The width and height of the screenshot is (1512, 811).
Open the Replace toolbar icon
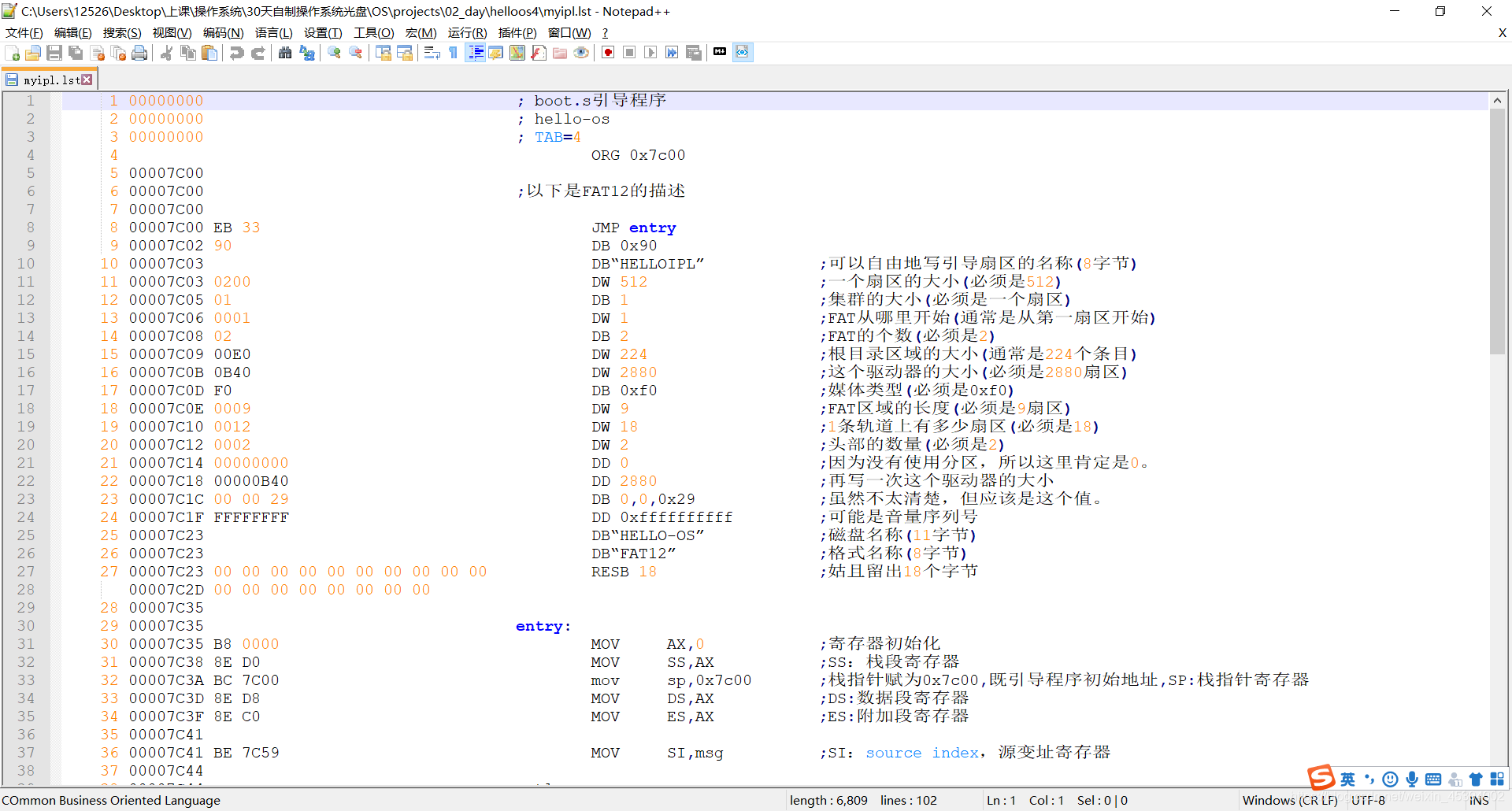[307, 53]
